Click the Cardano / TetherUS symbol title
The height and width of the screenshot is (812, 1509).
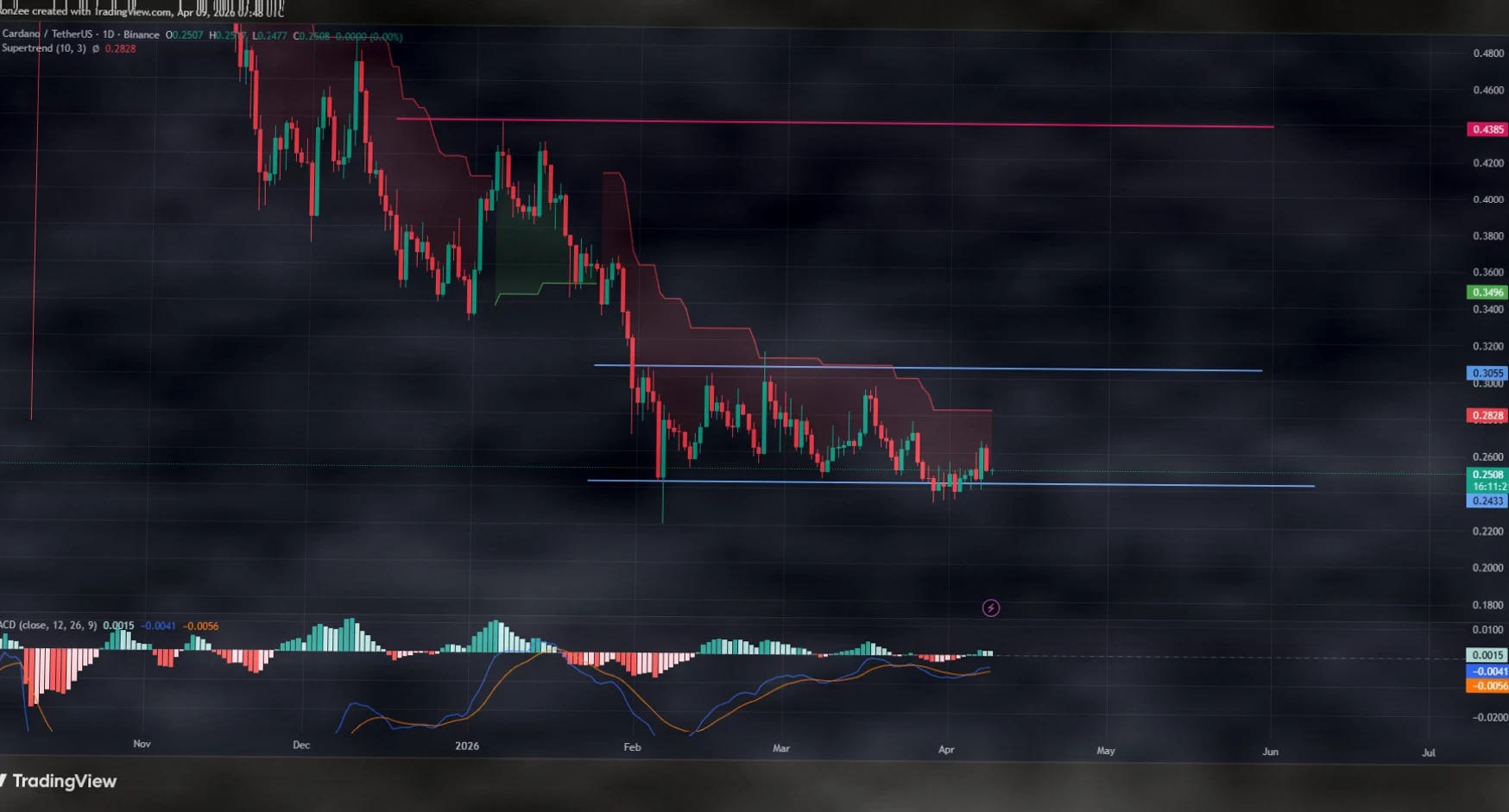coord(43,35)
